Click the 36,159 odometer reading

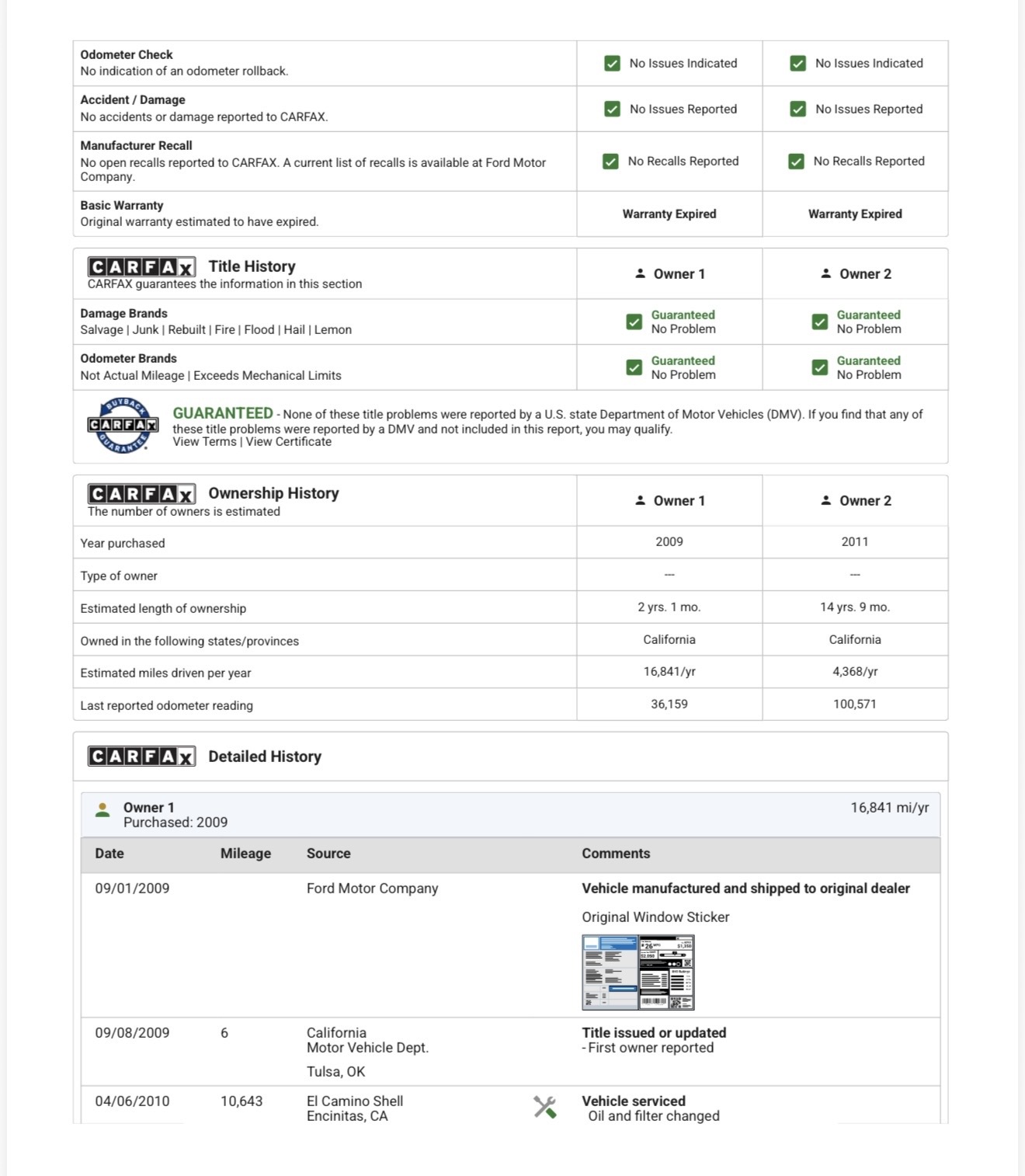tap(669, 705)
